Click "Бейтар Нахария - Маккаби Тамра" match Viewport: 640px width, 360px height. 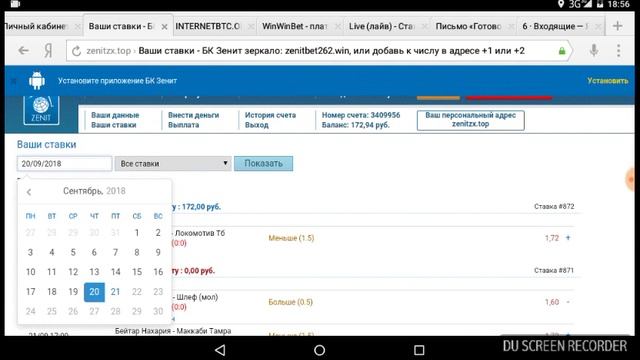click(173, 331)
